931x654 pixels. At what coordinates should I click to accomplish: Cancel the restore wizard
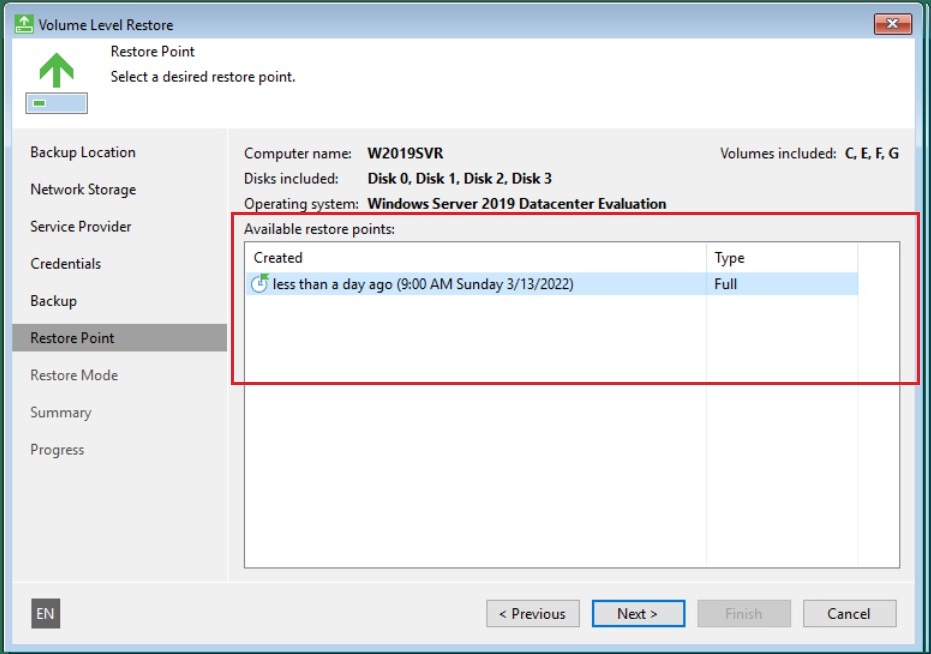point(849,614)
